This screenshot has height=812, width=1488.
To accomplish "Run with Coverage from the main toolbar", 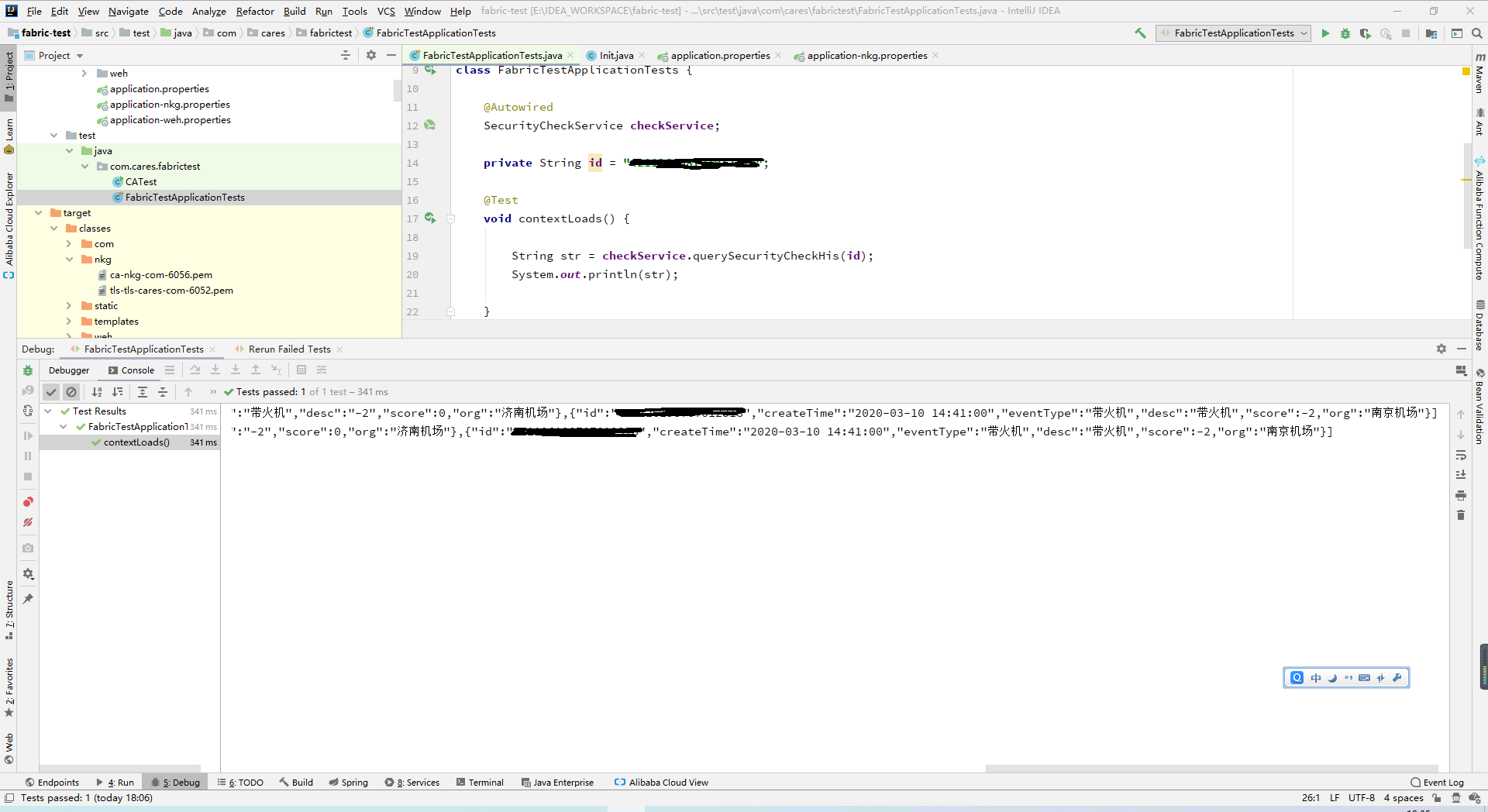I will pyautogui.click(x=1366, y=33).
